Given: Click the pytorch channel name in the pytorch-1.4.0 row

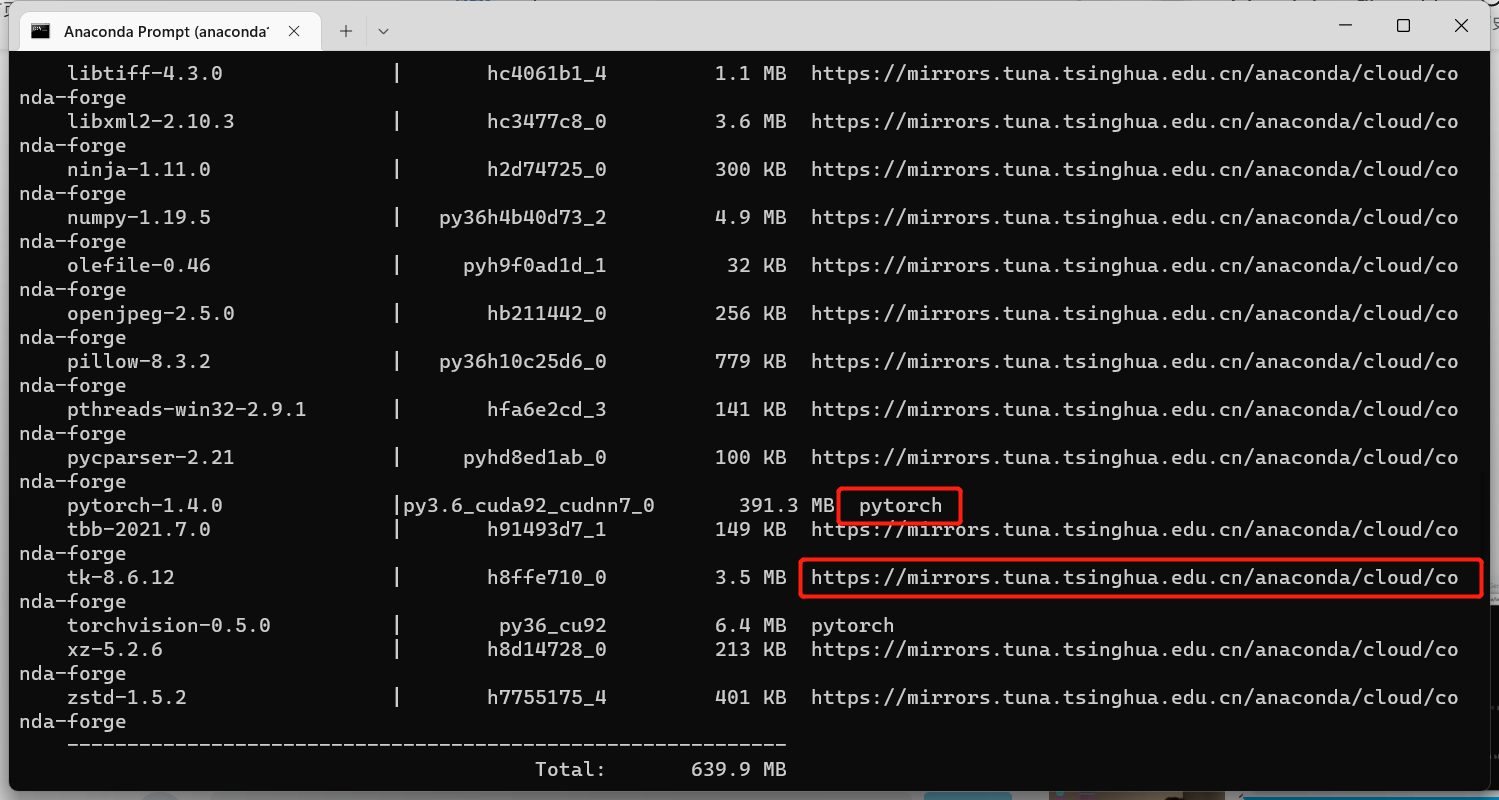Looking at the screenshot, I should [900, 505].
